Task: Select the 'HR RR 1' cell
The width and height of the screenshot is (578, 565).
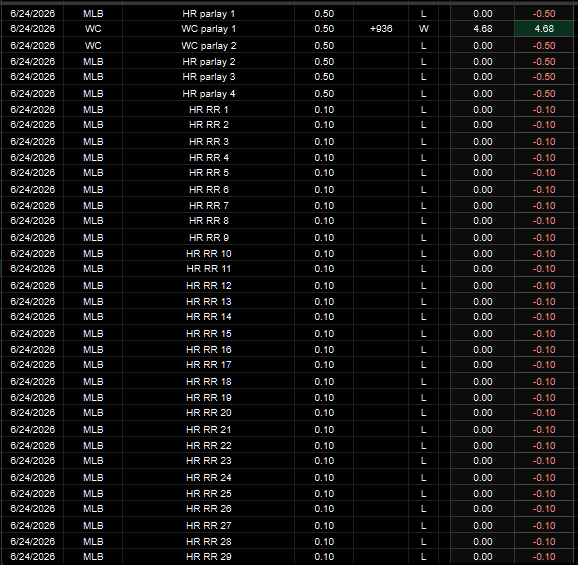Action: pyautogui.click(x=209, y=109)
